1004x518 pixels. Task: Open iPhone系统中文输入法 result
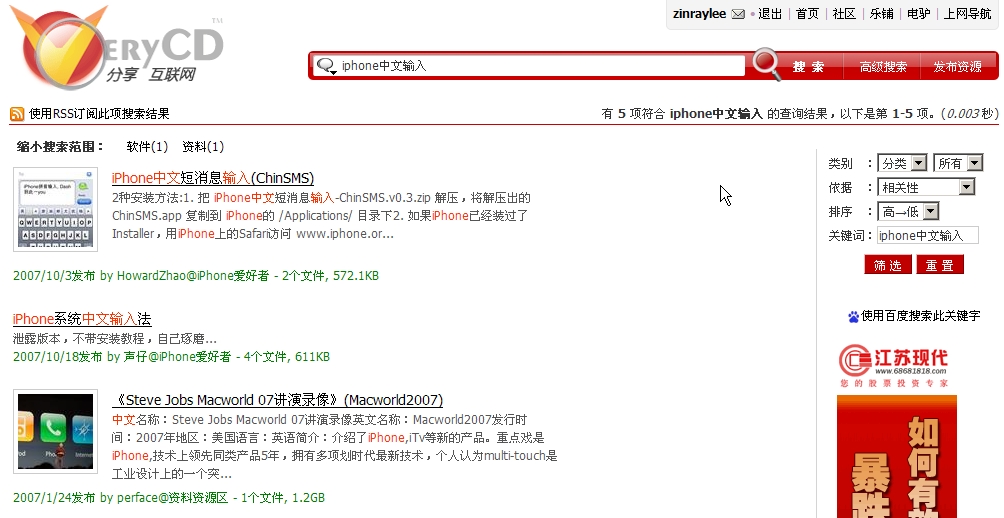pos(82,319)
